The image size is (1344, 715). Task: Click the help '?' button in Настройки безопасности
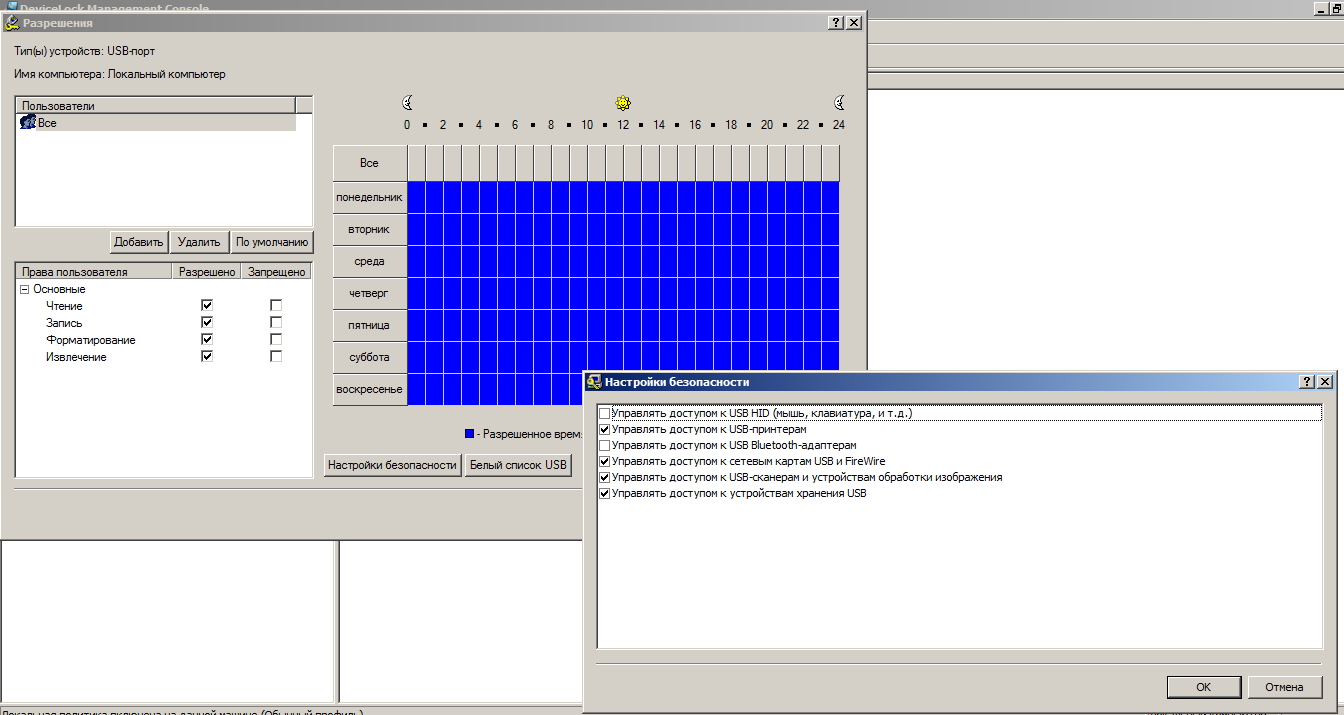point(1307,382)
